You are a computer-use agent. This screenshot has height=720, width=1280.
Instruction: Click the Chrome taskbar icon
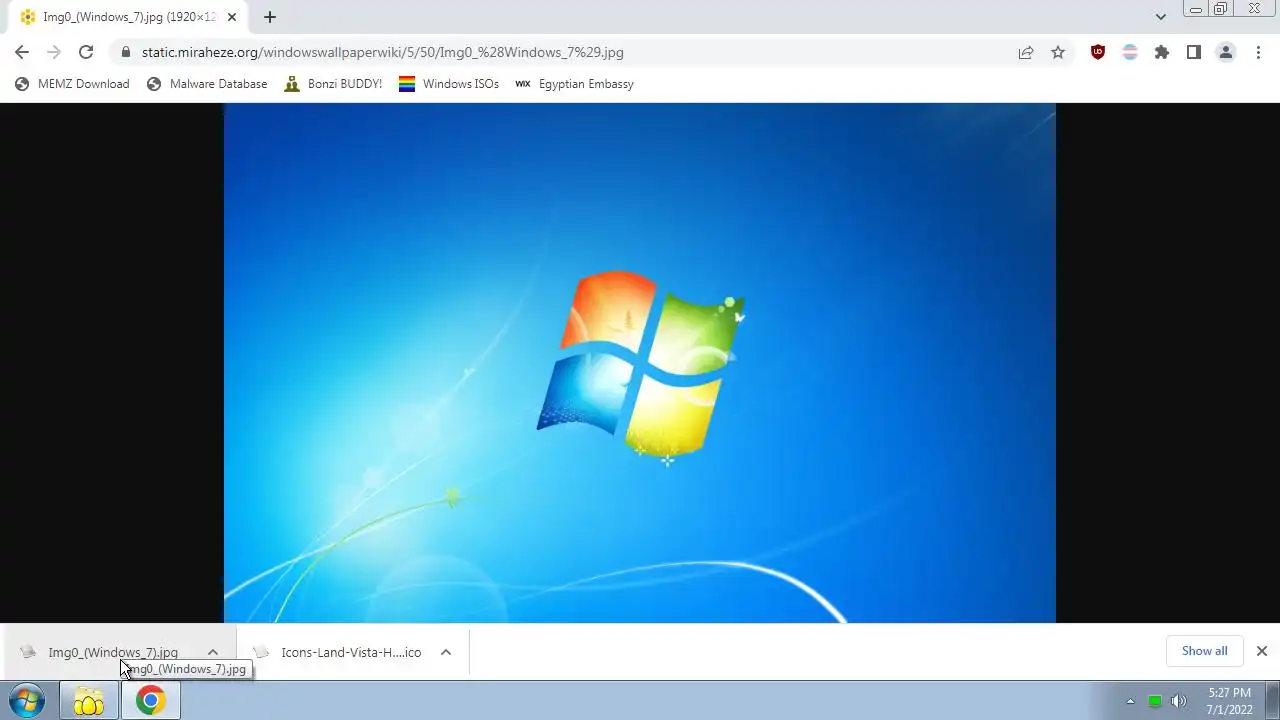click(150, 701)
